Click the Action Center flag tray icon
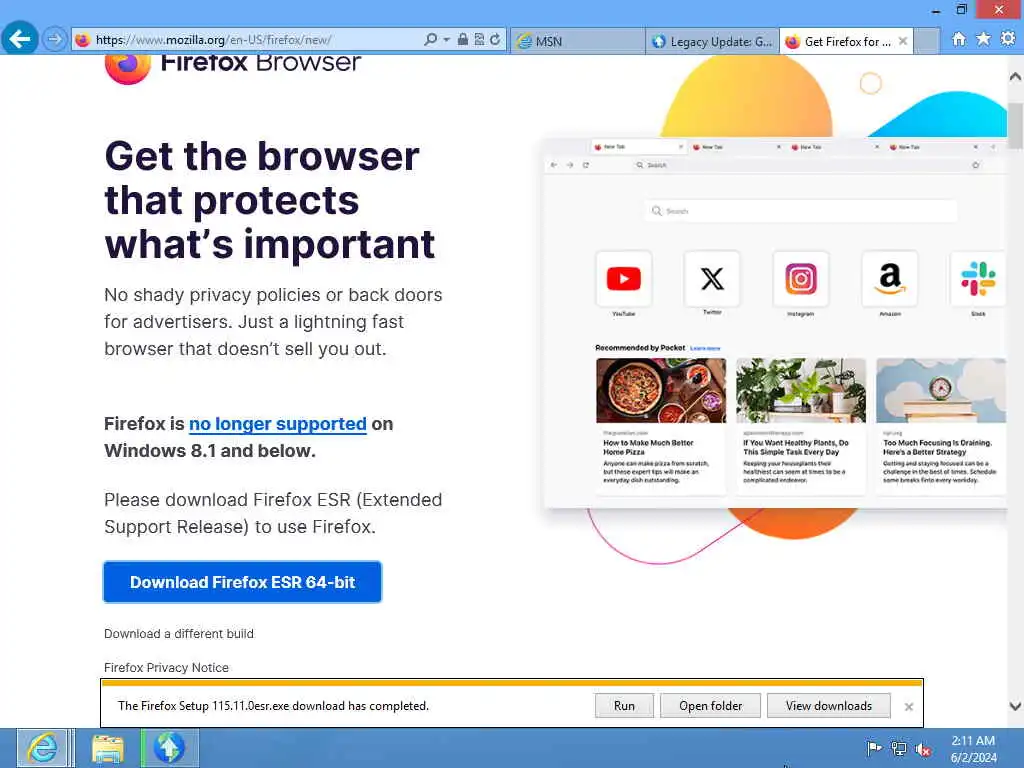The width and height of the screenshot is (1024, 768). (873, 748)
